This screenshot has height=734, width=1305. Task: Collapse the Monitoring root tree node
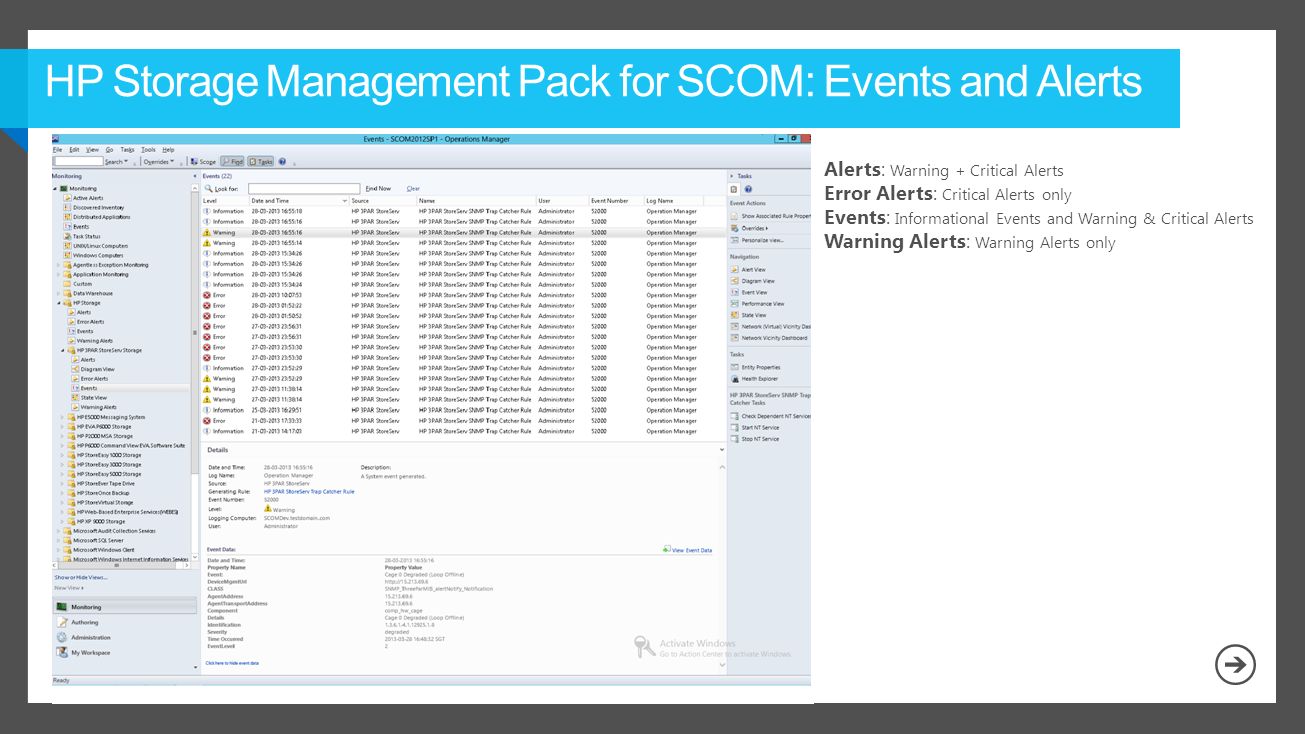[x=55, y=188]
